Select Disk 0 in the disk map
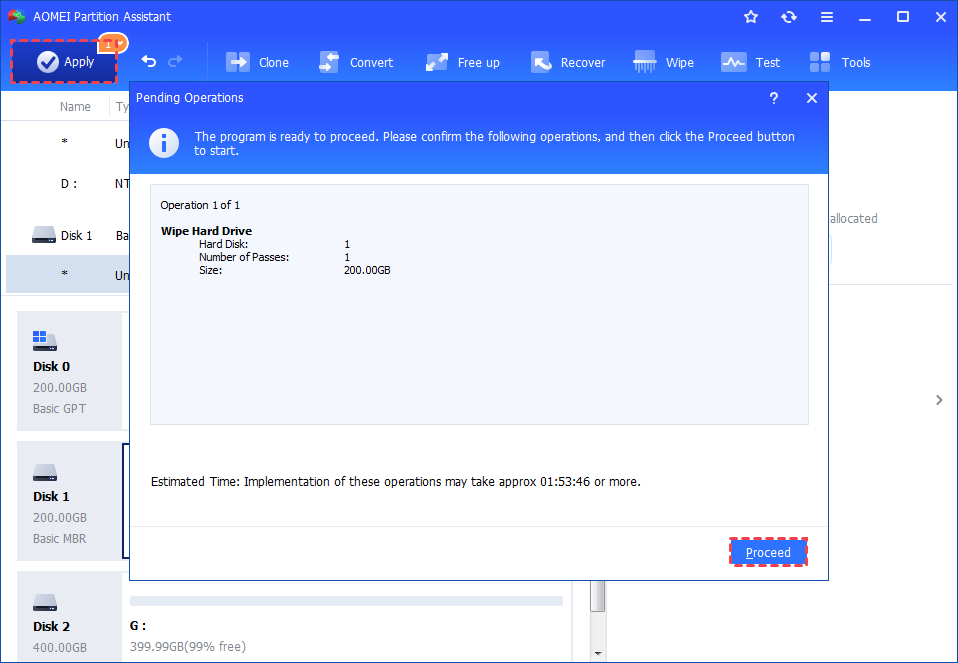The height and width of the screenshot is (663, 958). click(69, 371)
